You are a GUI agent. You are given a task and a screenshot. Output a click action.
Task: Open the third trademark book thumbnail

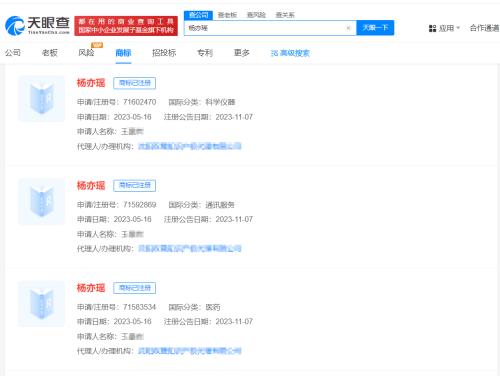click(41, 304)
